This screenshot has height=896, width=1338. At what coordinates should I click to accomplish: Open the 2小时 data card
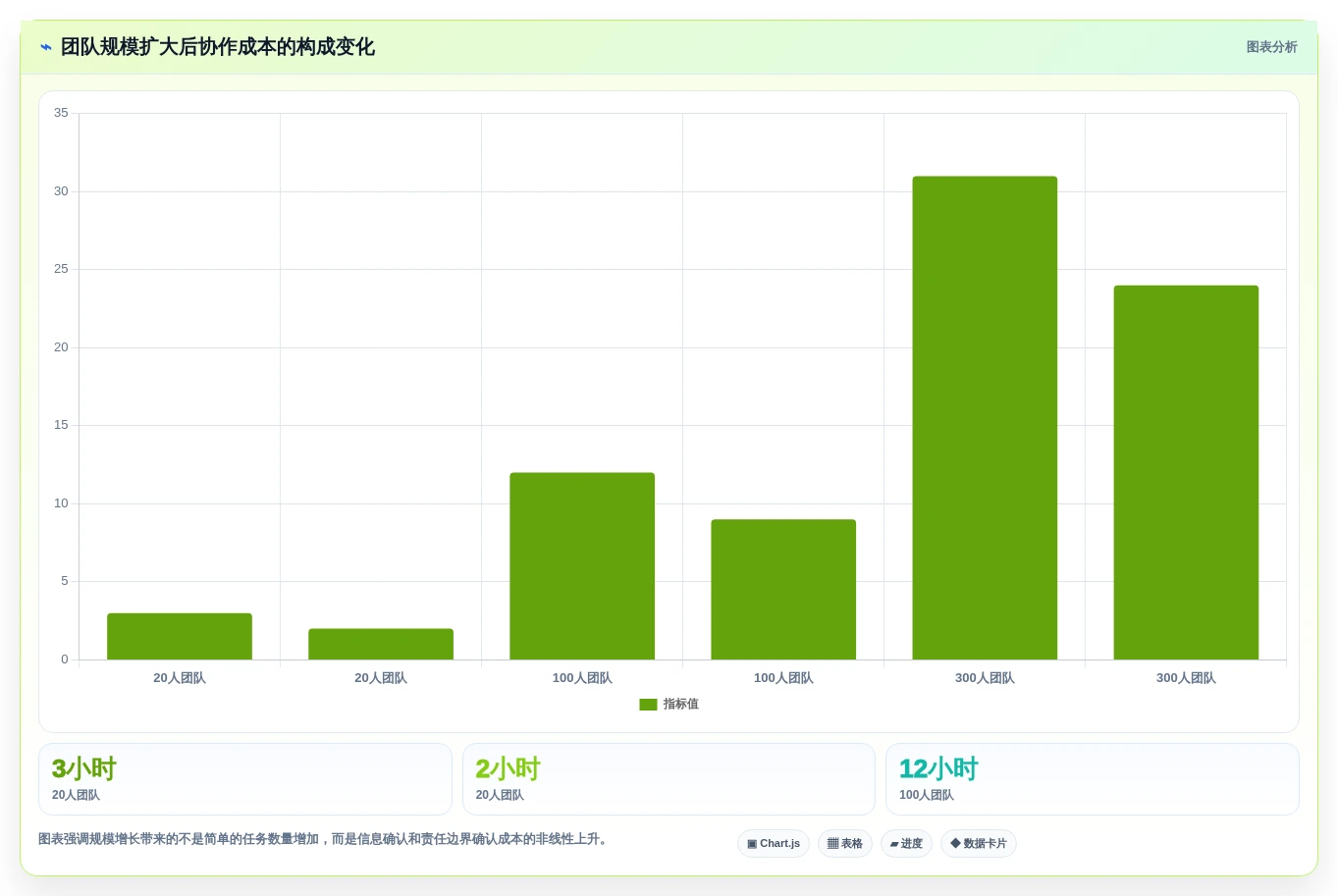tap(669, 779)
